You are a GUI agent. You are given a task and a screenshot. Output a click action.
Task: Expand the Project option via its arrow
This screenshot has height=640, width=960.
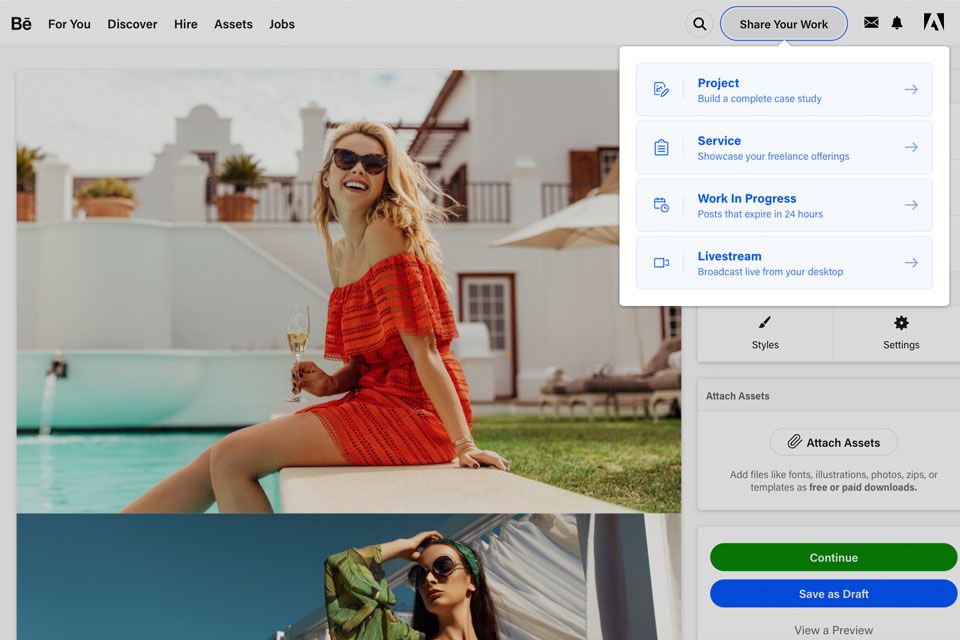(911, 89)
